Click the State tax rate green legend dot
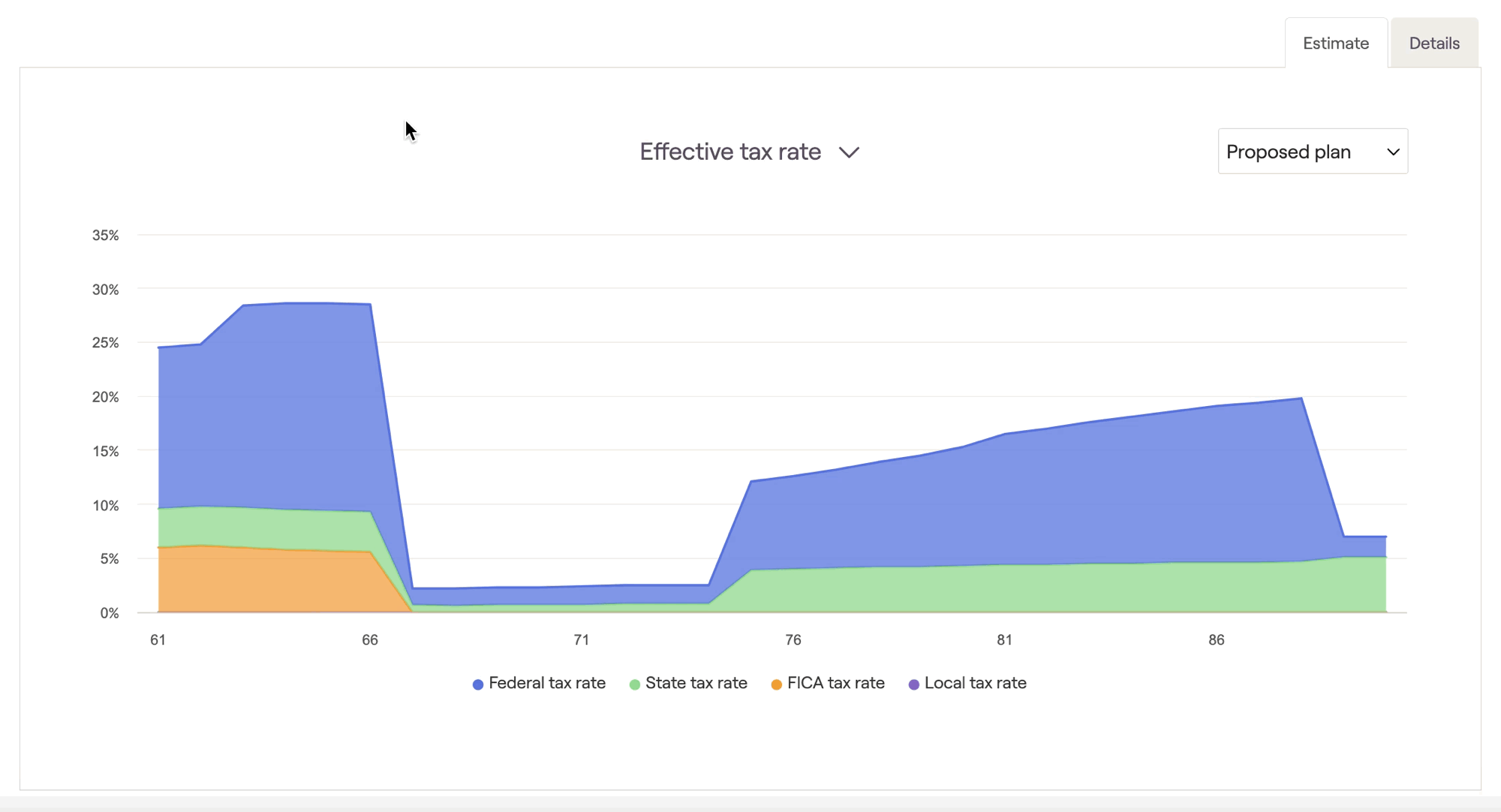1501x812 pixels. point(634,684)
